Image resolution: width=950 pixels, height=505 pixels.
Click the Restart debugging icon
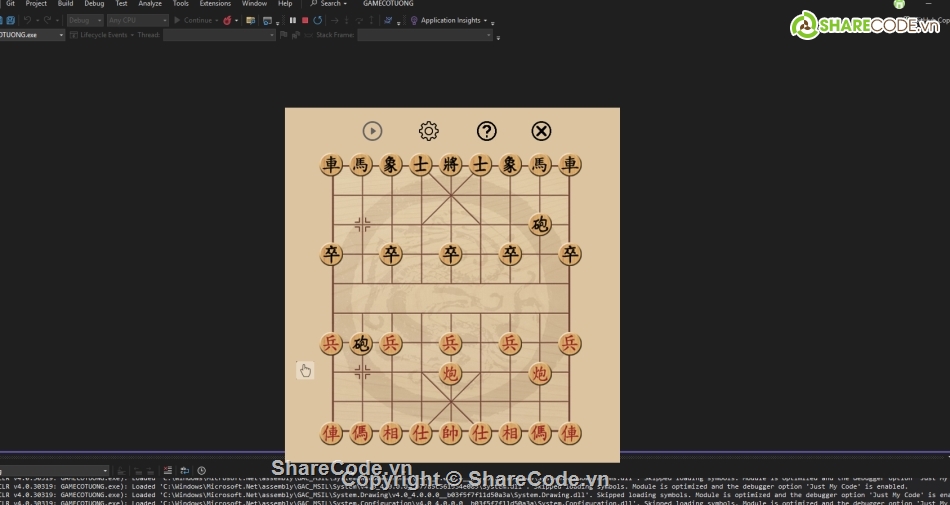[318, 20]
